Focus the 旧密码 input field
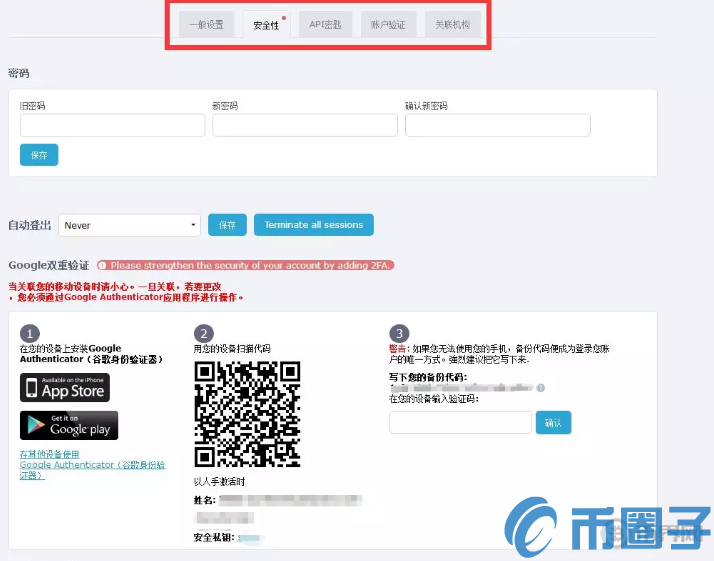The width and height of the screenshot is (714, 561). (x=112, y=125)
